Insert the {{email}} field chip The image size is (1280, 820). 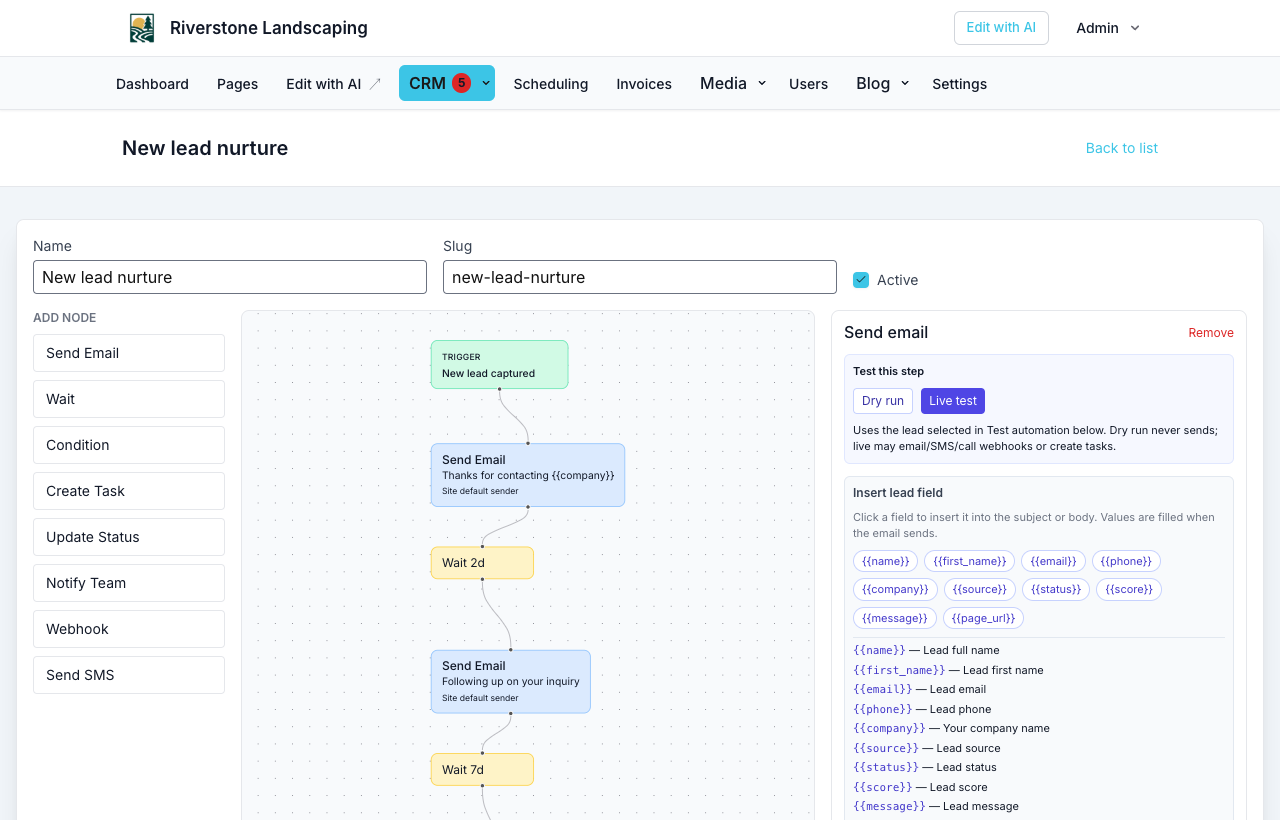(x=1053, y=561)
